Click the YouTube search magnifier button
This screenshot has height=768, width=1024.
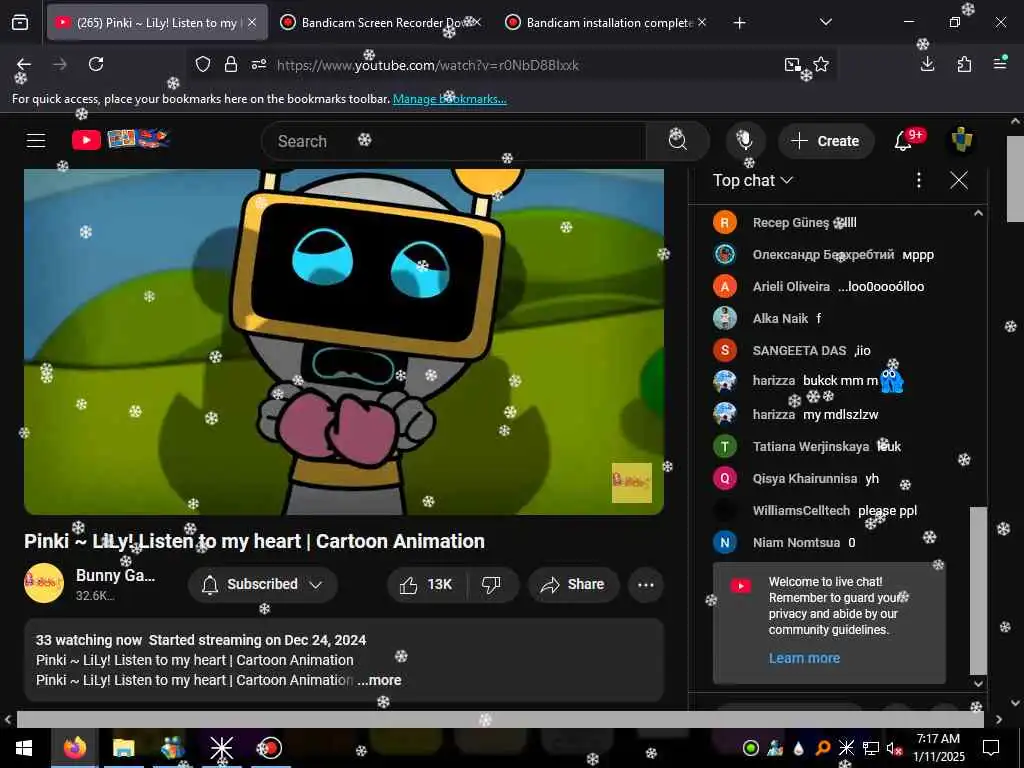pyautogui.click(x=678, y=140)
